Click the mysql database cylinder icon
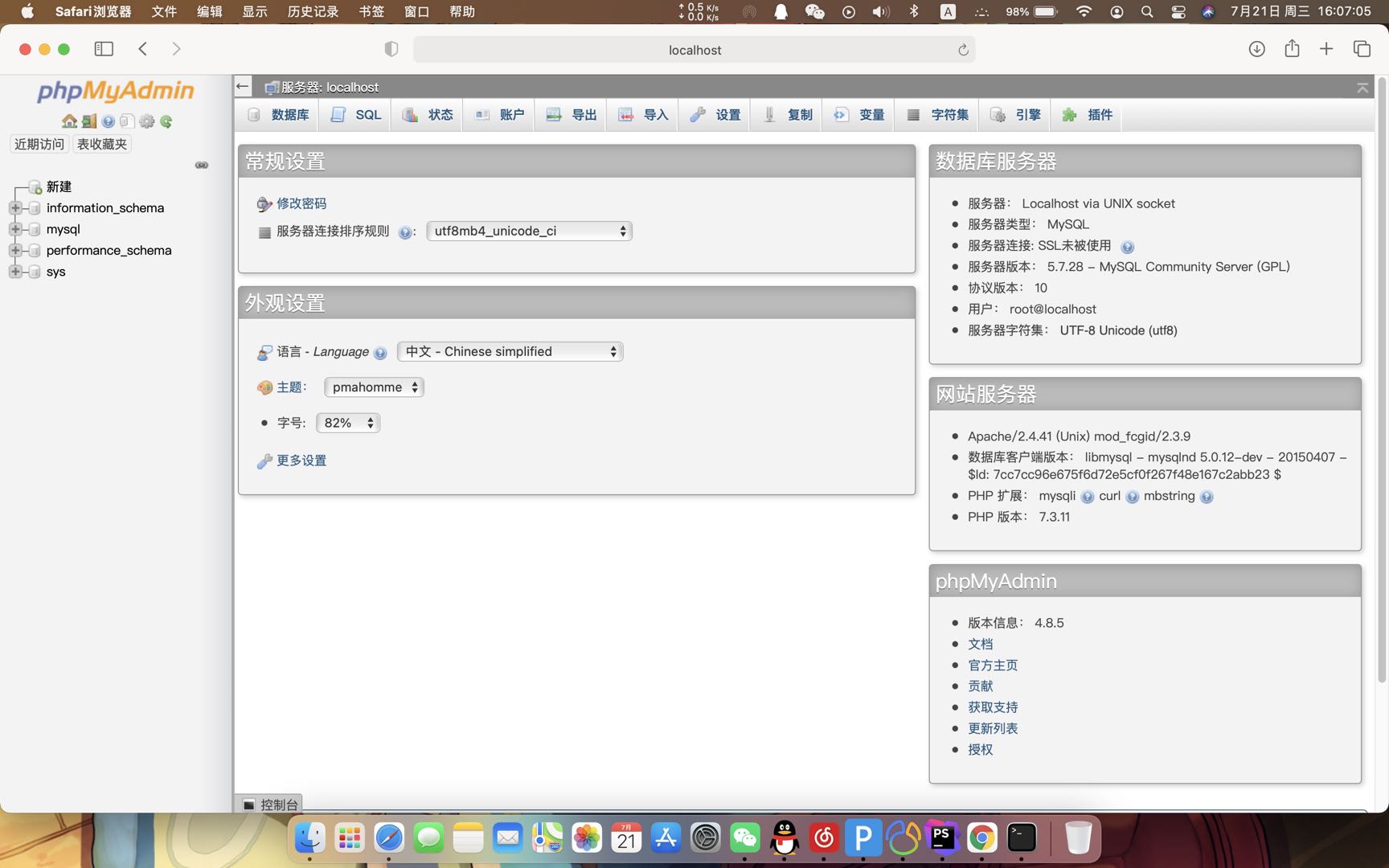The height and width of the screenshot is (868, 1389). point(35,229)
